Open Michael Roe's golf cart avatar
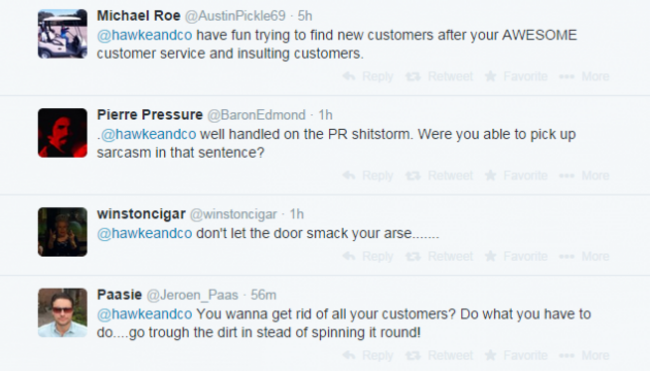650x371 pixels. [x=63, y=34]
